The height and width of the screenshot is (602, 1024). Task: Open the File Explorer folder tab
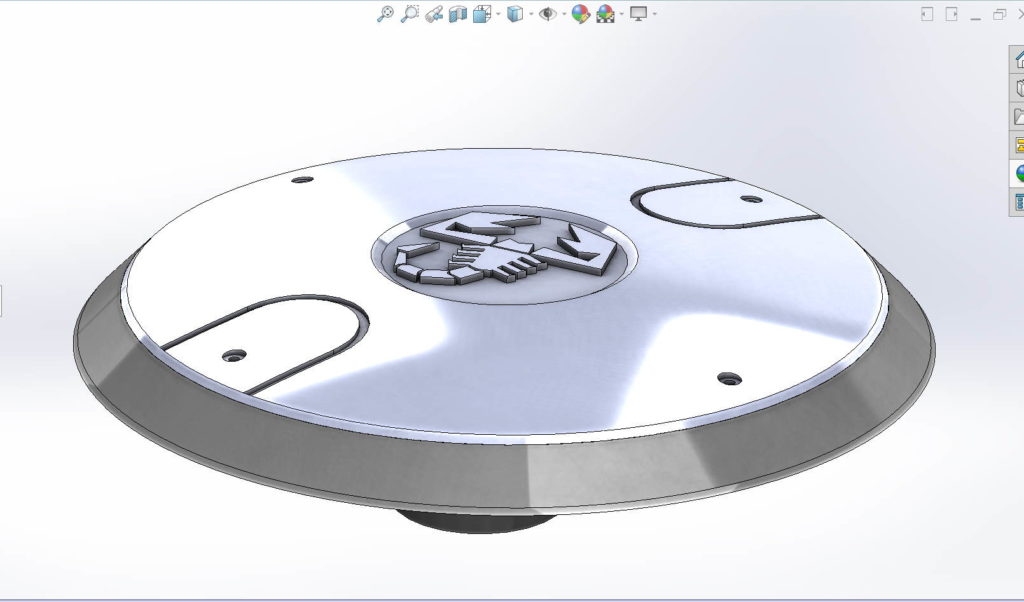coord(1017,116)
